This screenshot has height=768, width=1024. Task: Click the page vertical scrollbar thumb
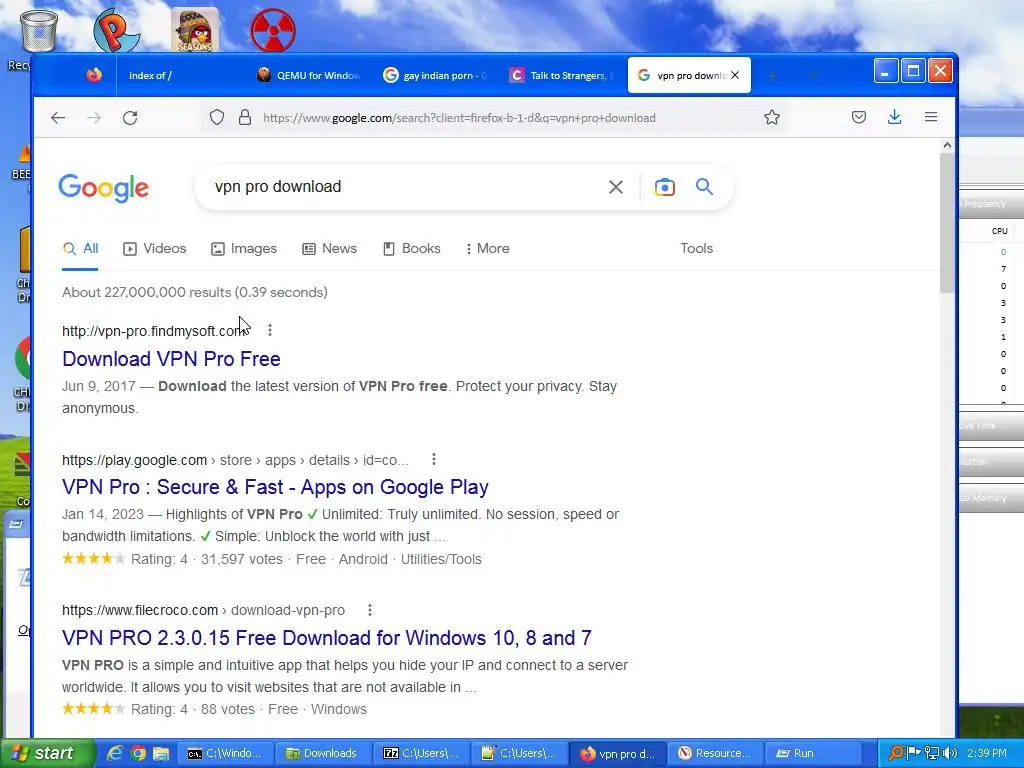(947, 222)
